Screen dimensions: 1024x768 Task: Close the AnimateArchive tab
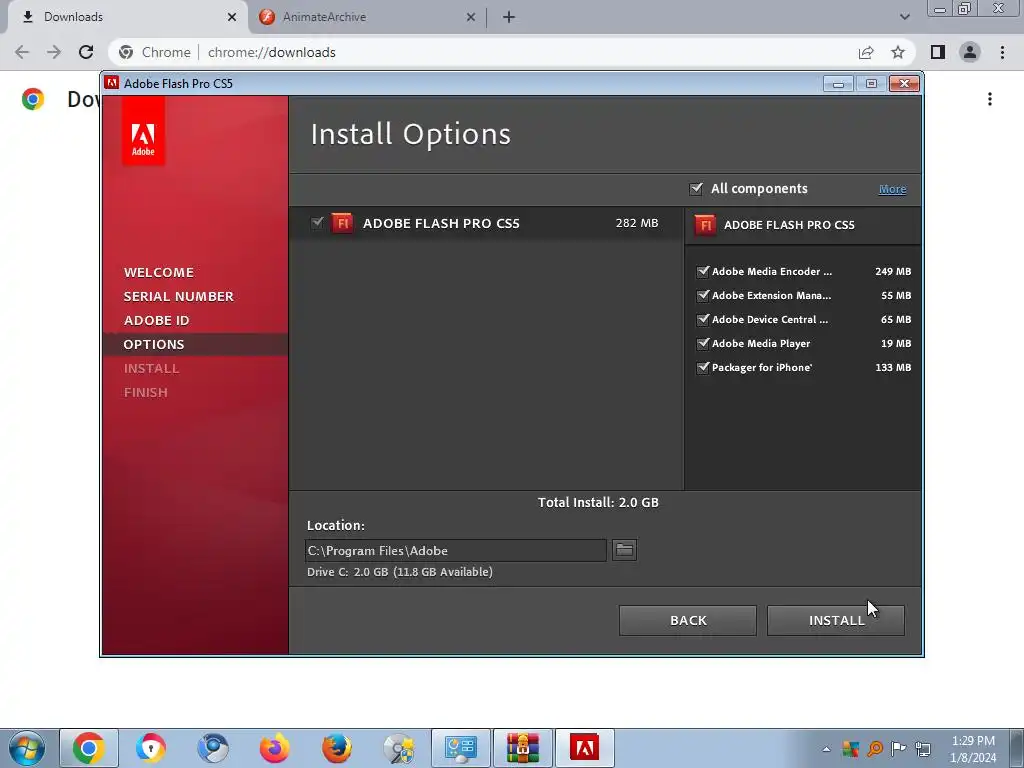471,17
